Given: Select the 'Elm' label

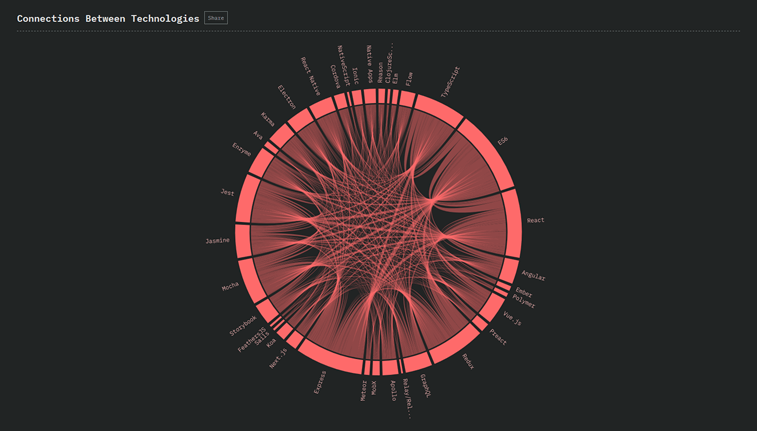Looking at the screenshot, I should (396, 79).
